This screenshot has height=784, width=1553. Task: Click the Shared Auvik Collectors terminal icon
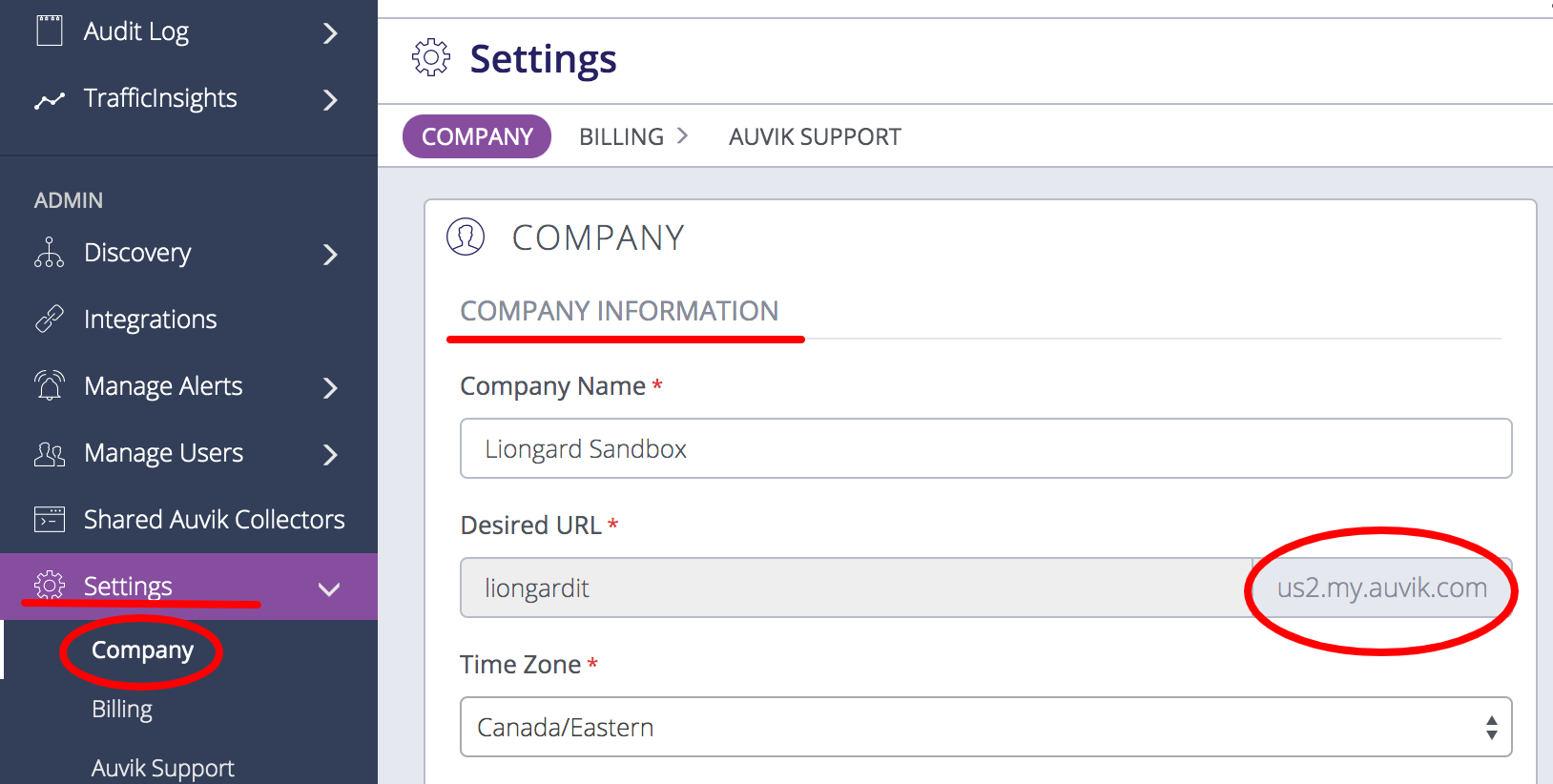coord(50,519)
